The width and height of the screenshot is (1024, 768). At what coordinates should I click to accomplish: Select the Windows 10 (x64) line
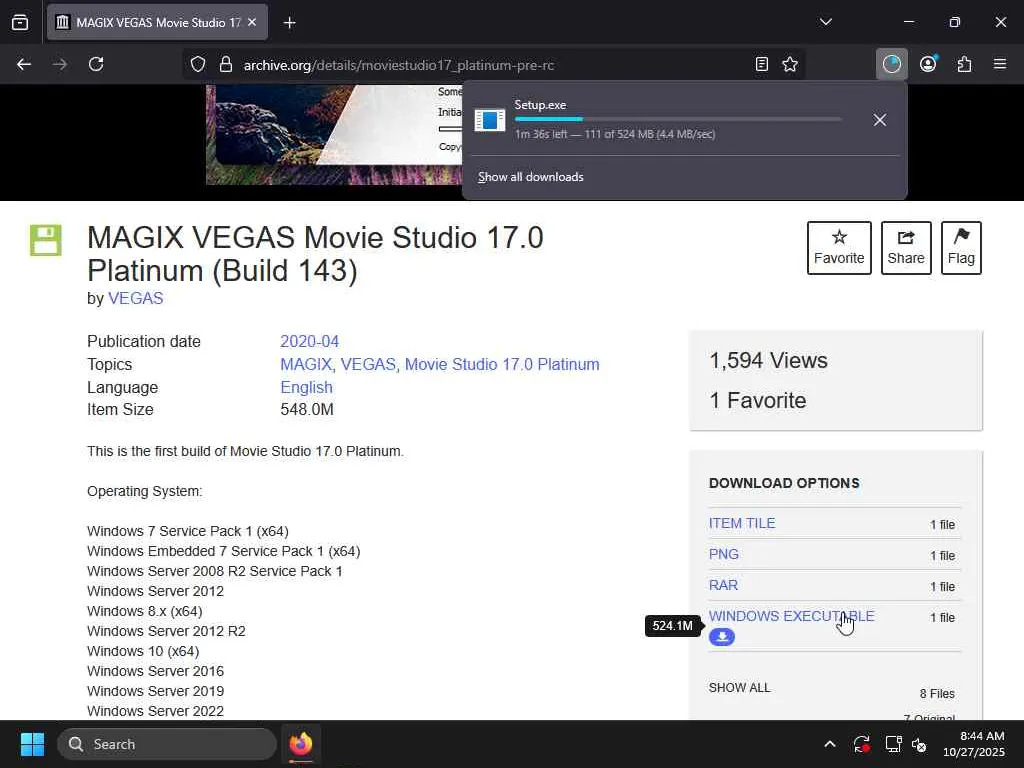point(143,651)
